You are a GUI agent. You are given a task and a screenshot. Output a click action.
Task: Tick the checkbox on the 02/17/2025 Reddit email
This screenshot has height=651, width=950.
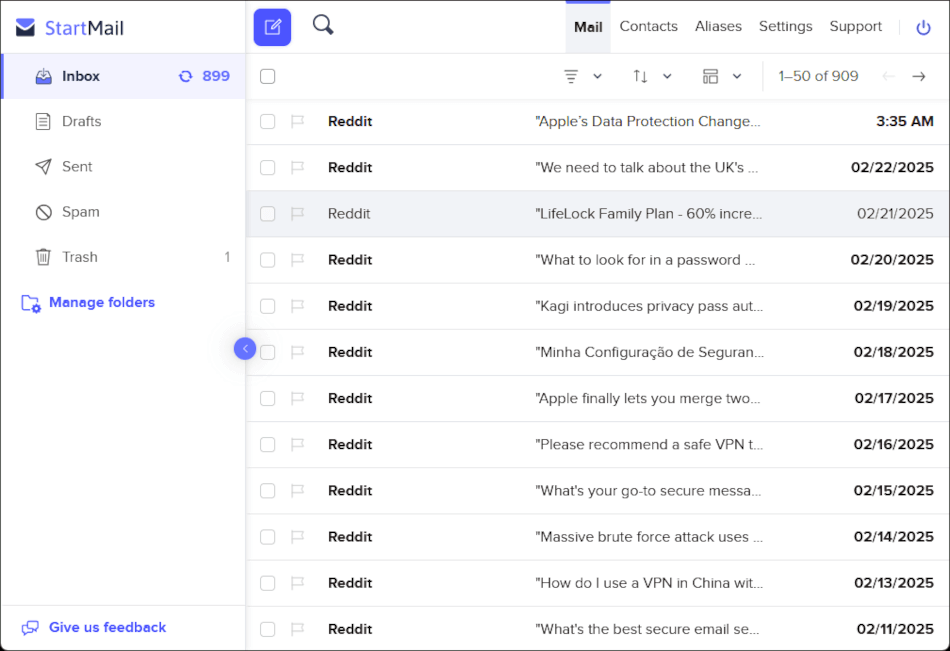tap(267, 398)
